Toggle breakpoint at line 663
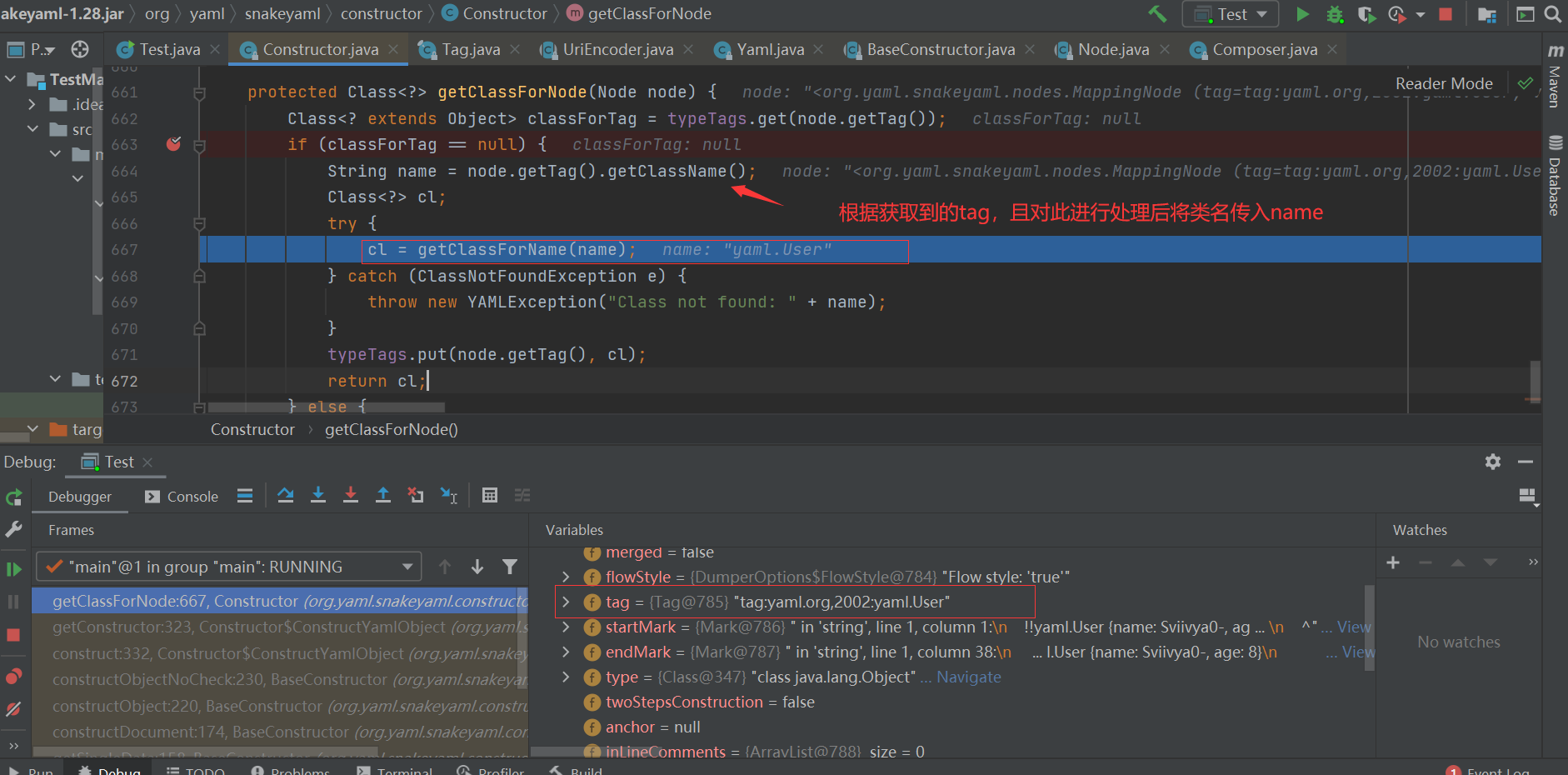The image size is (1568, 775). pyautogui.click(x=173, y=144)
